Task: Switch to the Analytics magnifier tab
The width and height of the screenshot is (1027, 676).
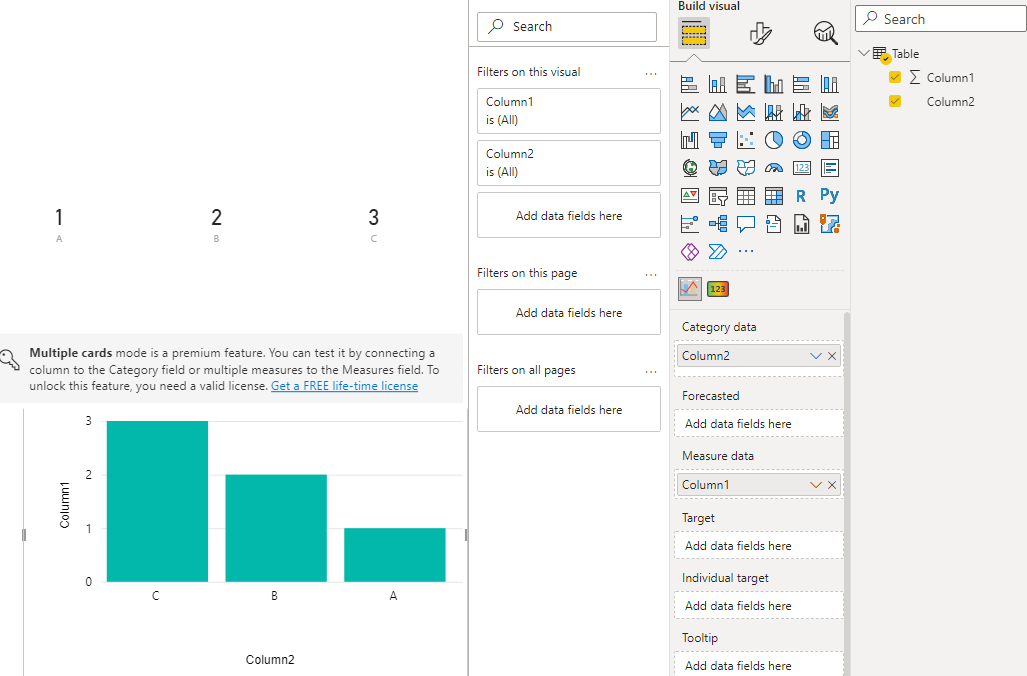Action: click(x=825, y=33)
